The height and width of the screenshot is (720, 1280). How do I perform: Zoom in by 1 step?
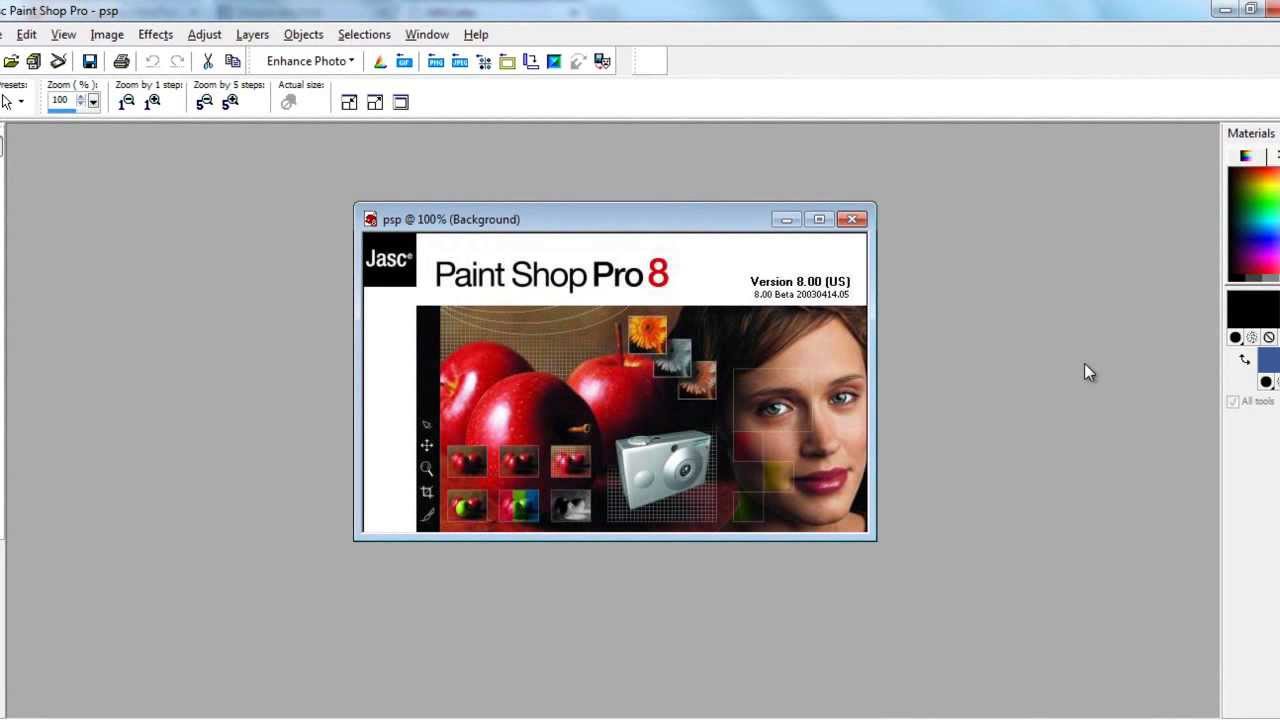pyautogui.click(x=152, y=102)
